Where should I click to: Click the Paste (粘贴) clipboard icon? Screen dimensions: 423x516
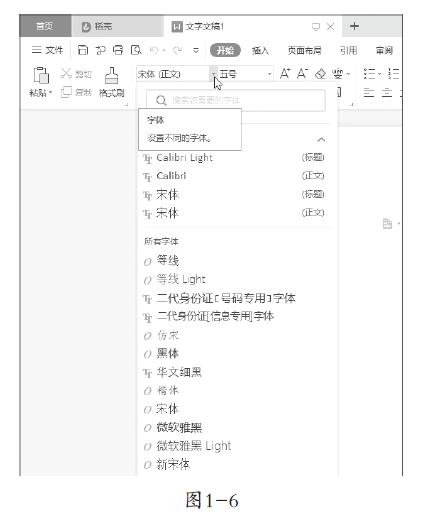coord(41,75)
